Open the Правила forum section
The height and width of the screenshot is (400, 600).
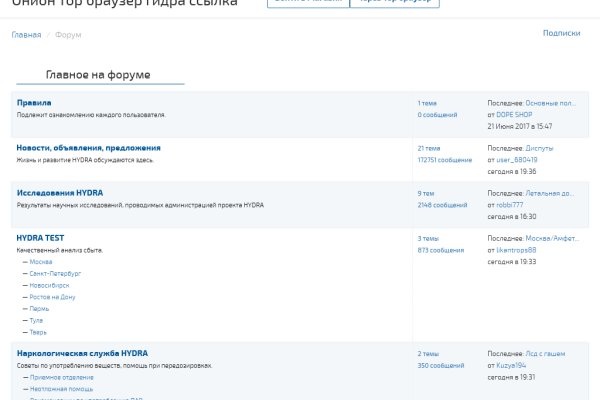34,103
